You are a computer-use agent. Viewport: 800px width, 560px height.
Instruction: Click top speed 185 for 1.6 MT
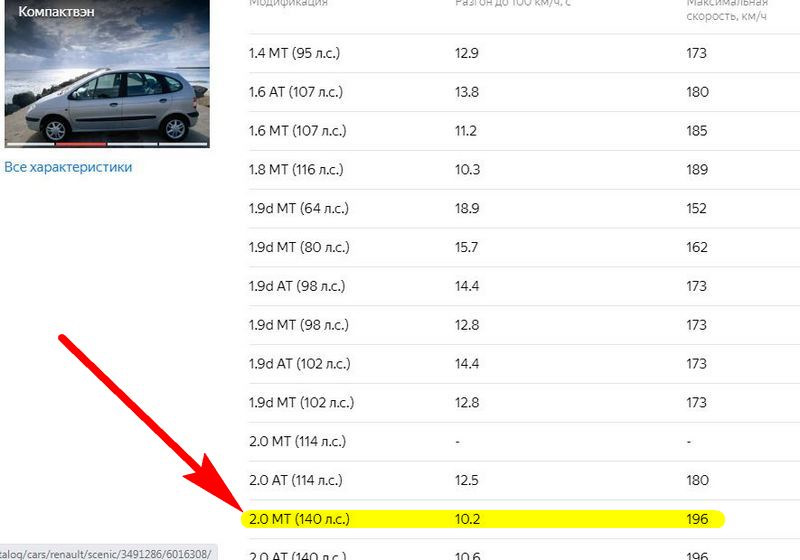(x=697, y=131)
